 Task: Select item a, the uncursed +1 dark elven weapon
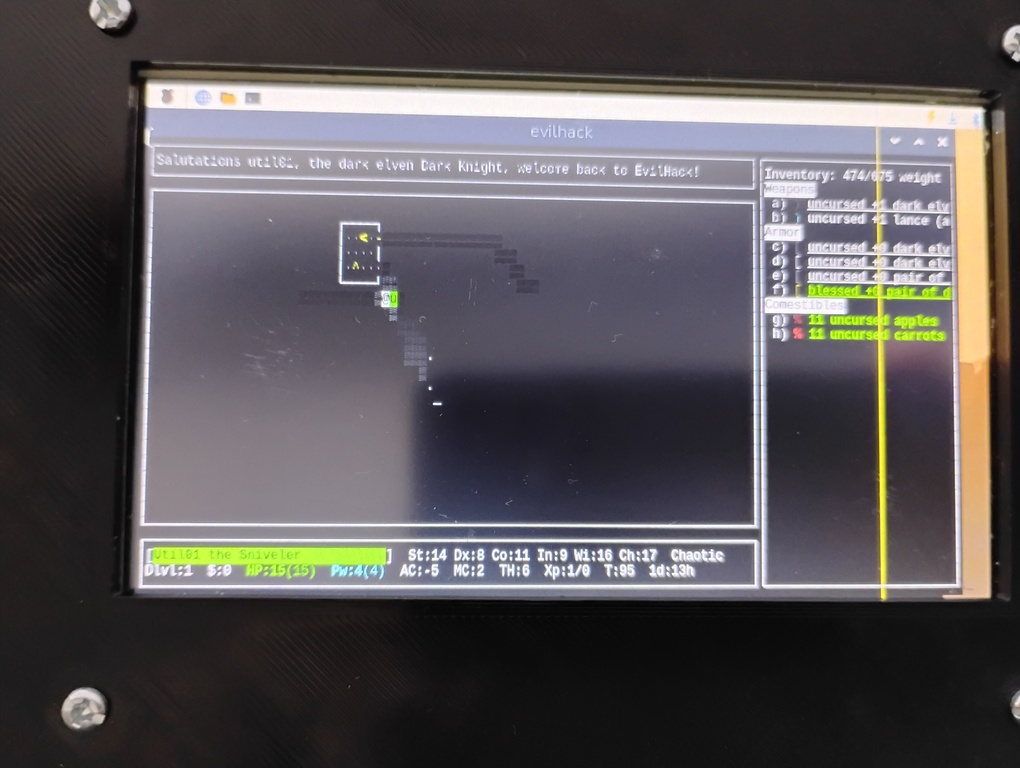pyautogui.click(x=860, y=204)
